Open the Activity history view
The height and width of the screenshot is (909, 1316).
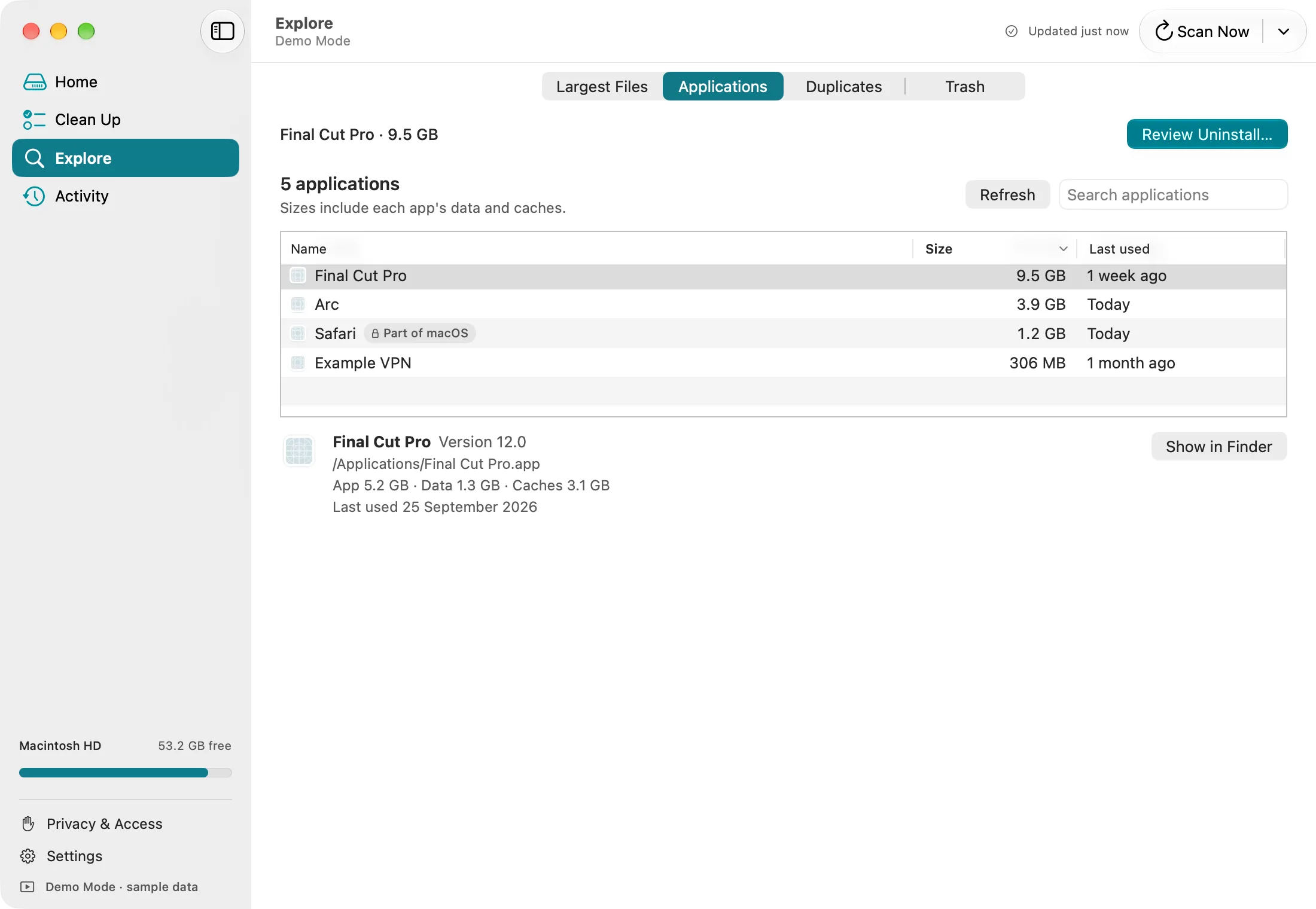click(126, 196)
